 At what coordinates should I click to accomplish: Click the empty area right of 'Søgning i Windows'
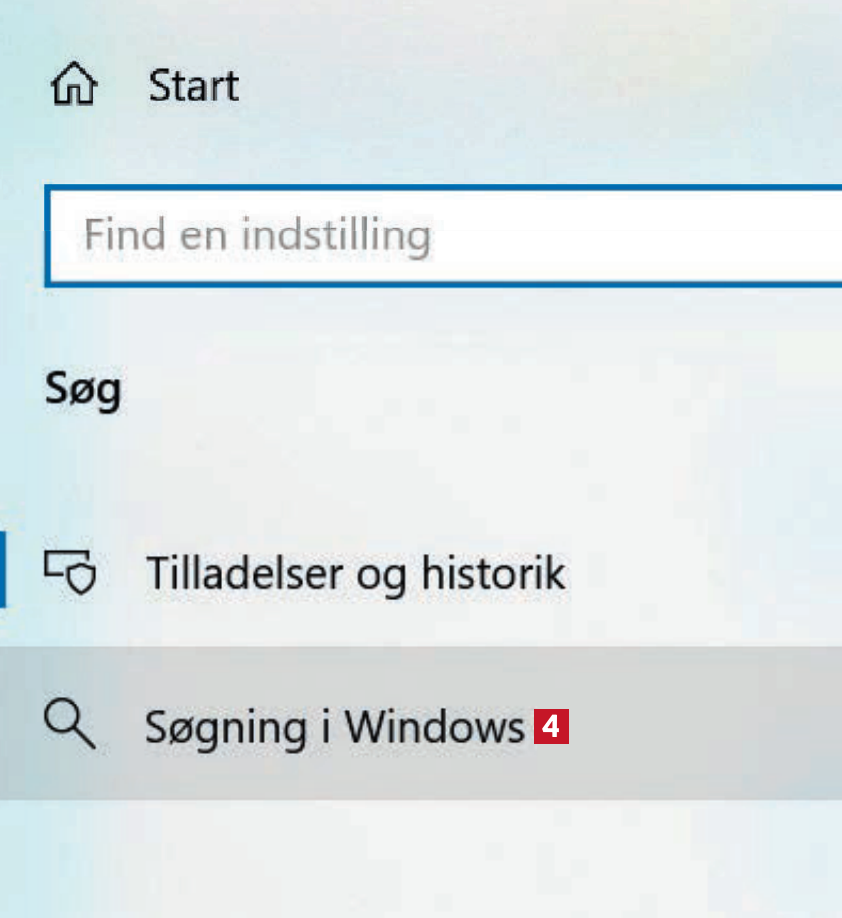[710, 724]
